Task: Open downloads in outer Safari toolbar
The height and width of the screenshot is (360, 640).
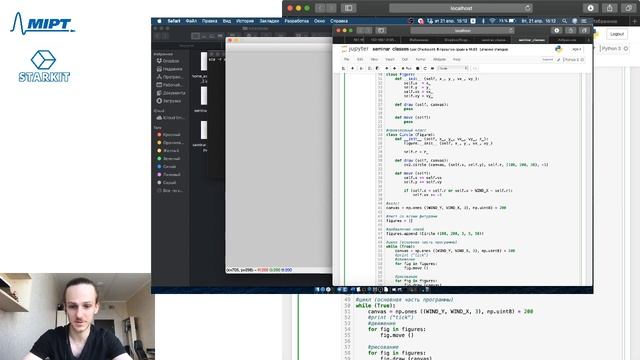Action: pos(590,8)
